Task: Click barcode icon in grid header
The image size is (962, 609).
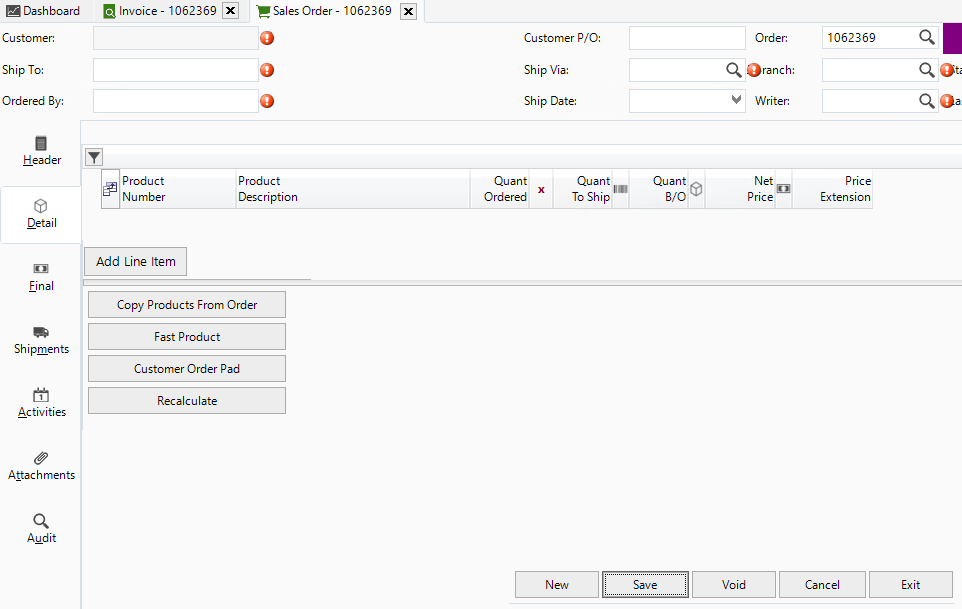Action: [x=620, y=189]
